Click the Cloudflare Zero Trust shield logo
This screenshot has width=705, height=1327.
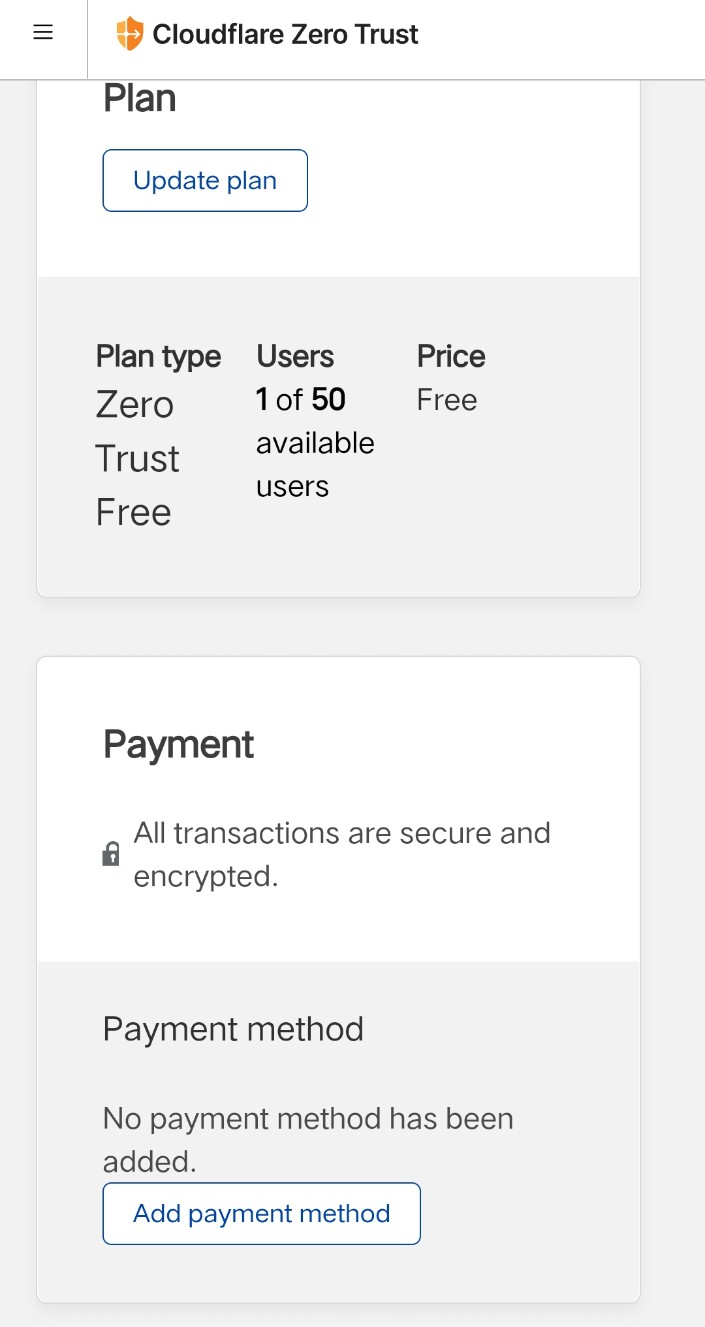click(x=128, y=33)
